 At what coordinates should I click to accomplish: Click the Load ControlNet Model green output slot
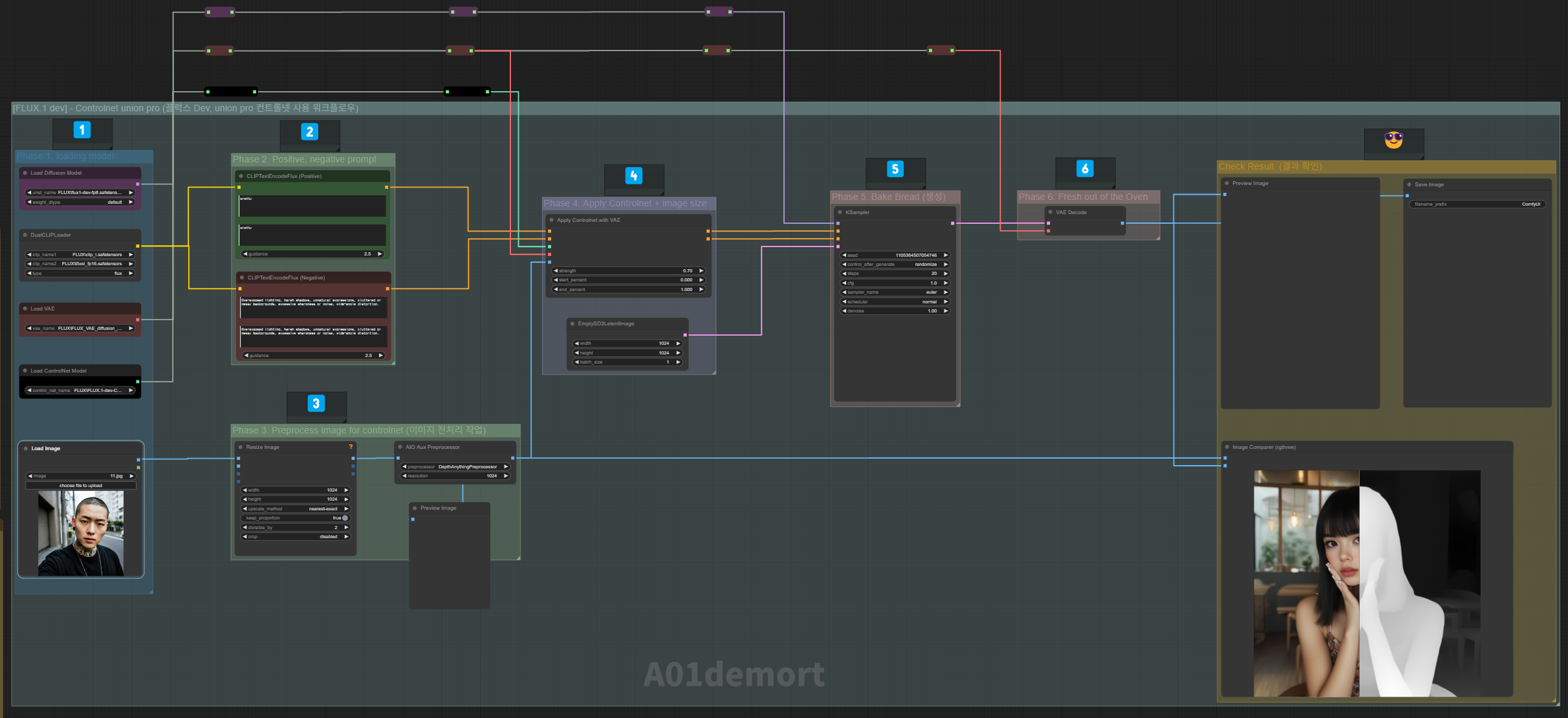[x=138, y=382]
